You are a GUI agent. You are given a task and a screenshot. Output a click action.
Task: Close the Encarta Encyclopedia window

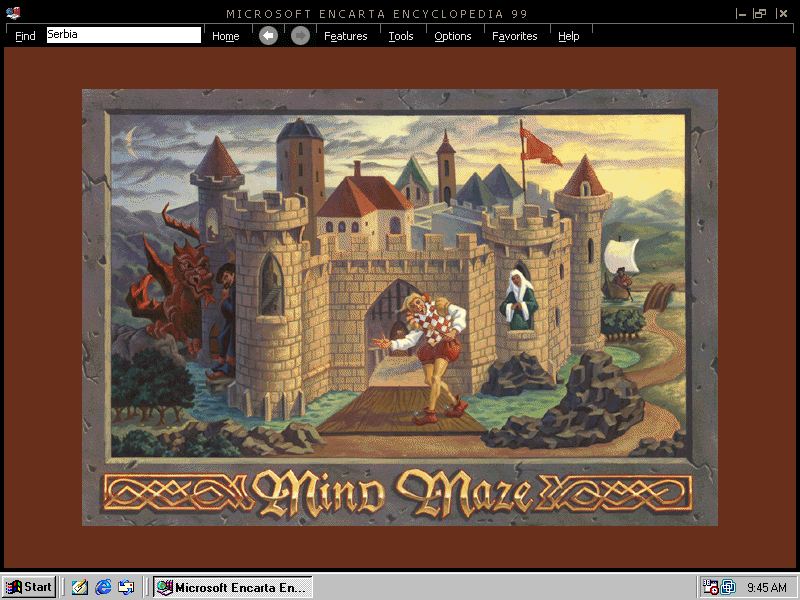[x=782, y=14]
